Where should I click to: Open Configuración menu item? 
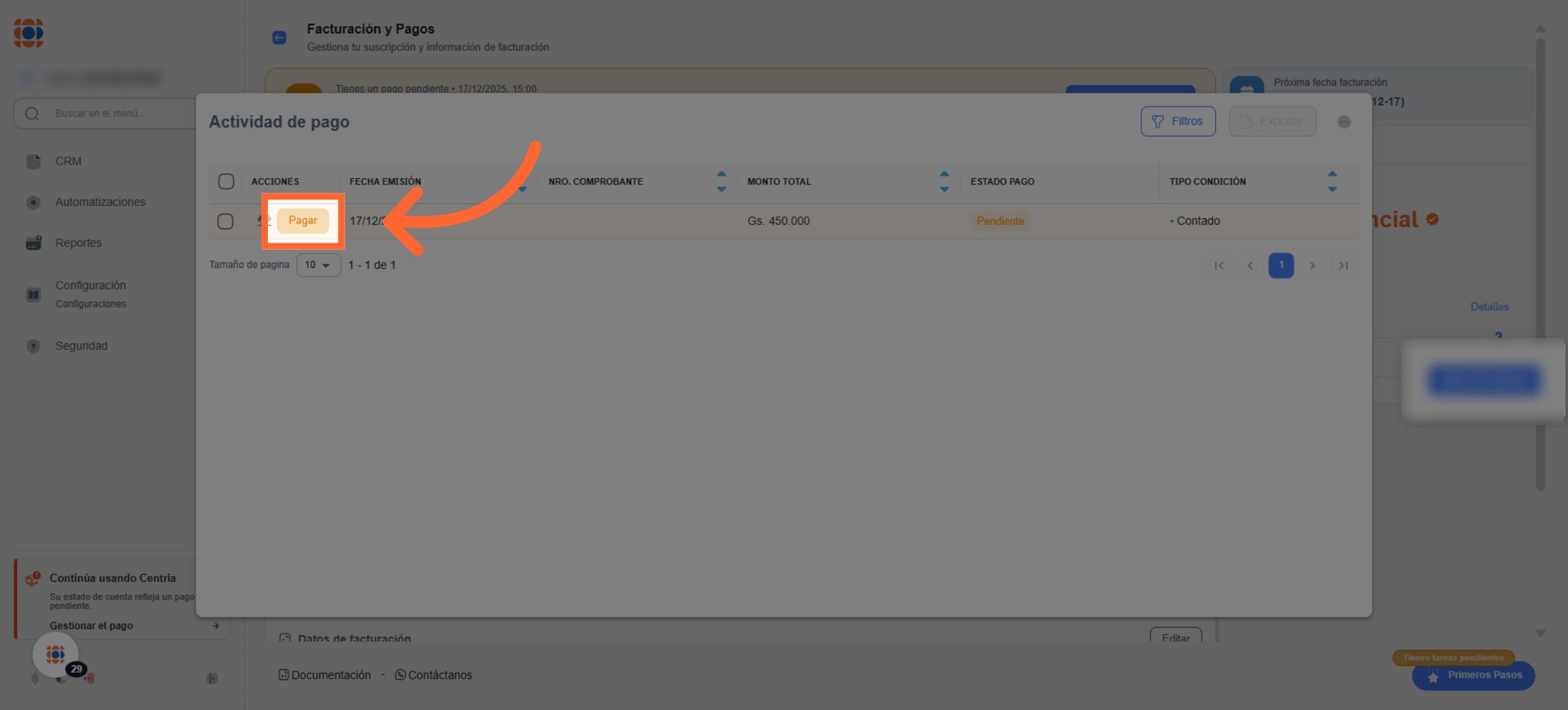pos(90,286)
